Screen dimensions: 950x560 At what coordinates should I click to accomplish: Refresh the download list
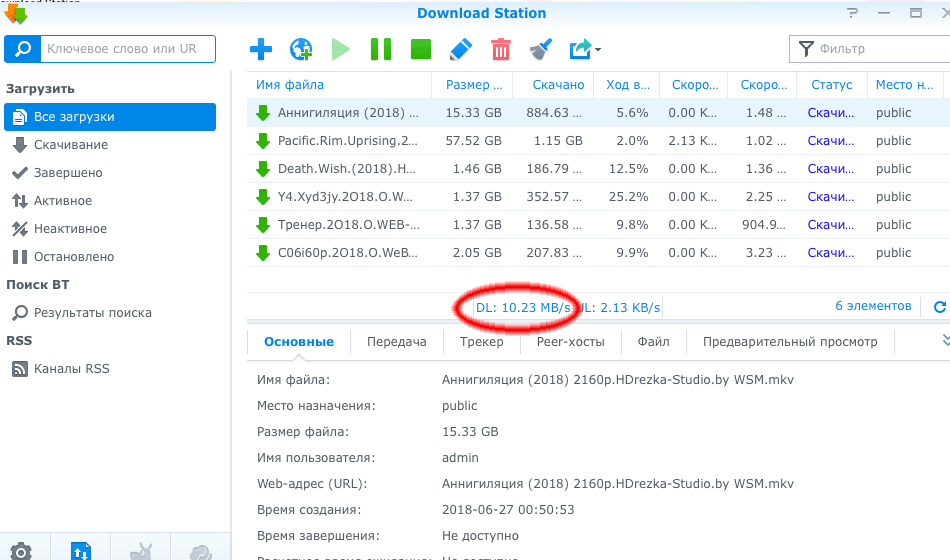coord(938,307)
